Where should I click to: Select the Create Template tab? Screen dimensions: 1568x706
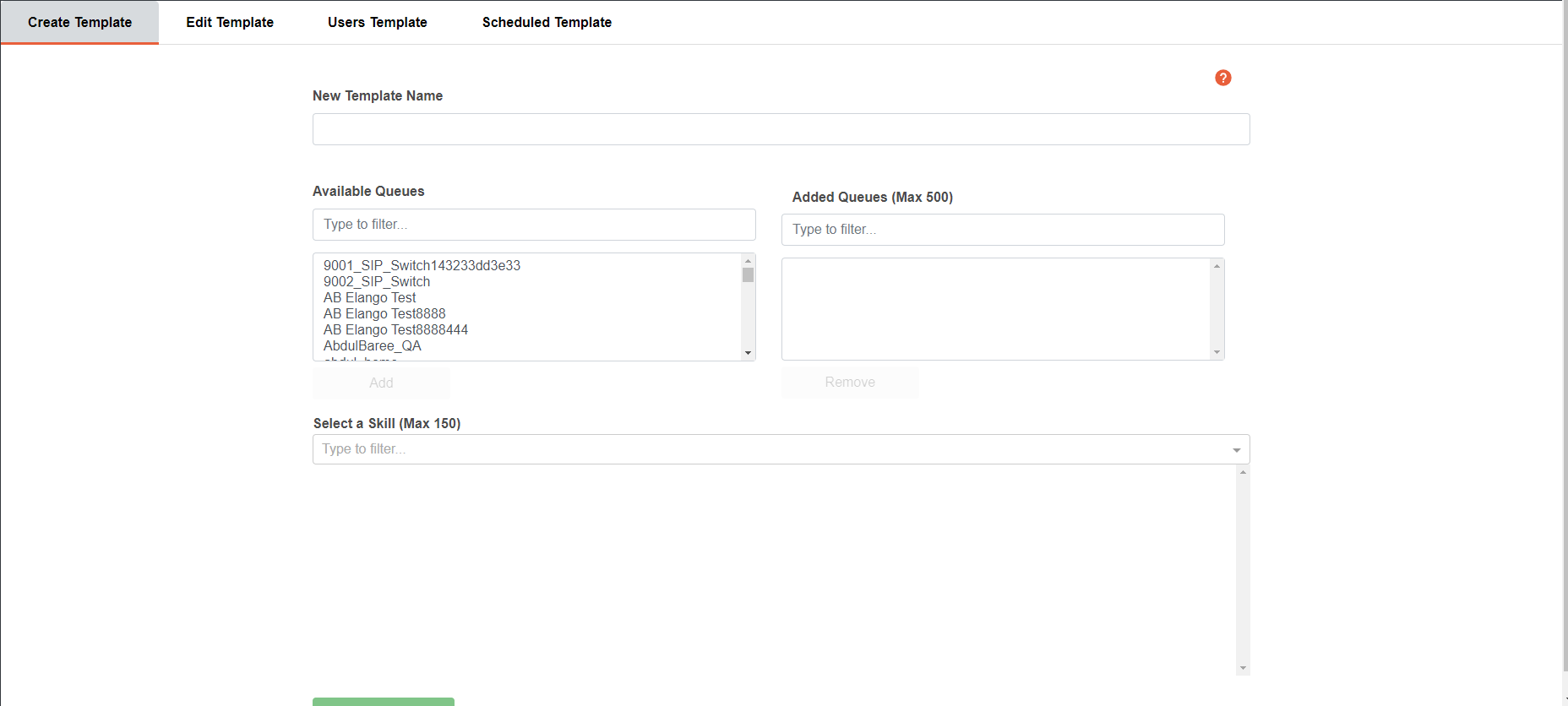(x=79, y=23)
